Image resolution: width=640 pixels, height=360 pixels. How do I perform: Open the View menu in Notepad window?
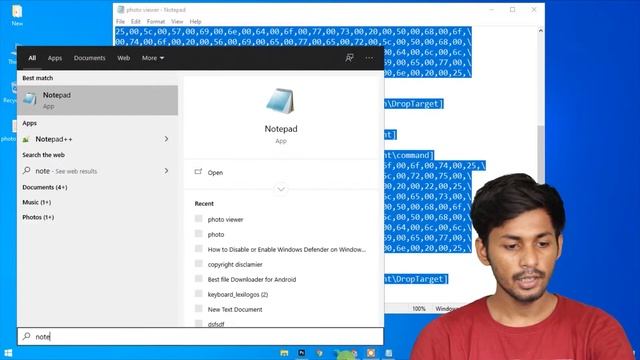coord(177,21)
